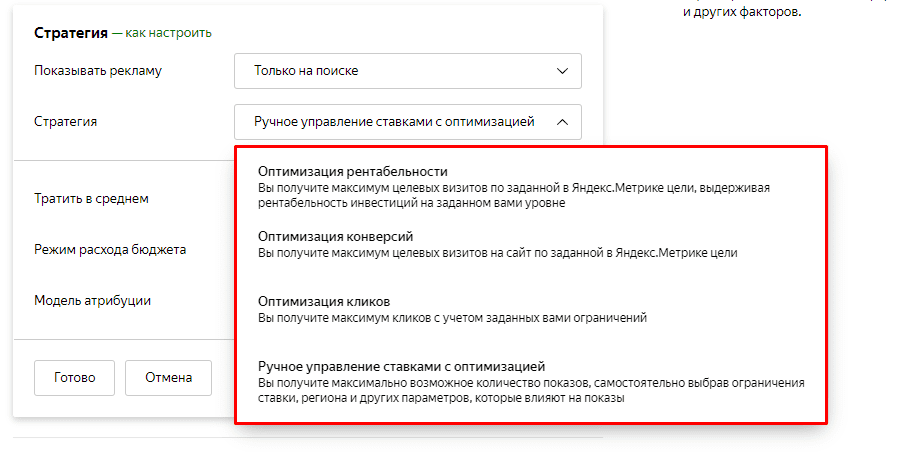Click the 'Режим расхода бюджета' label
The height and width of the screenshot is (457, 919).
(110, 250)
